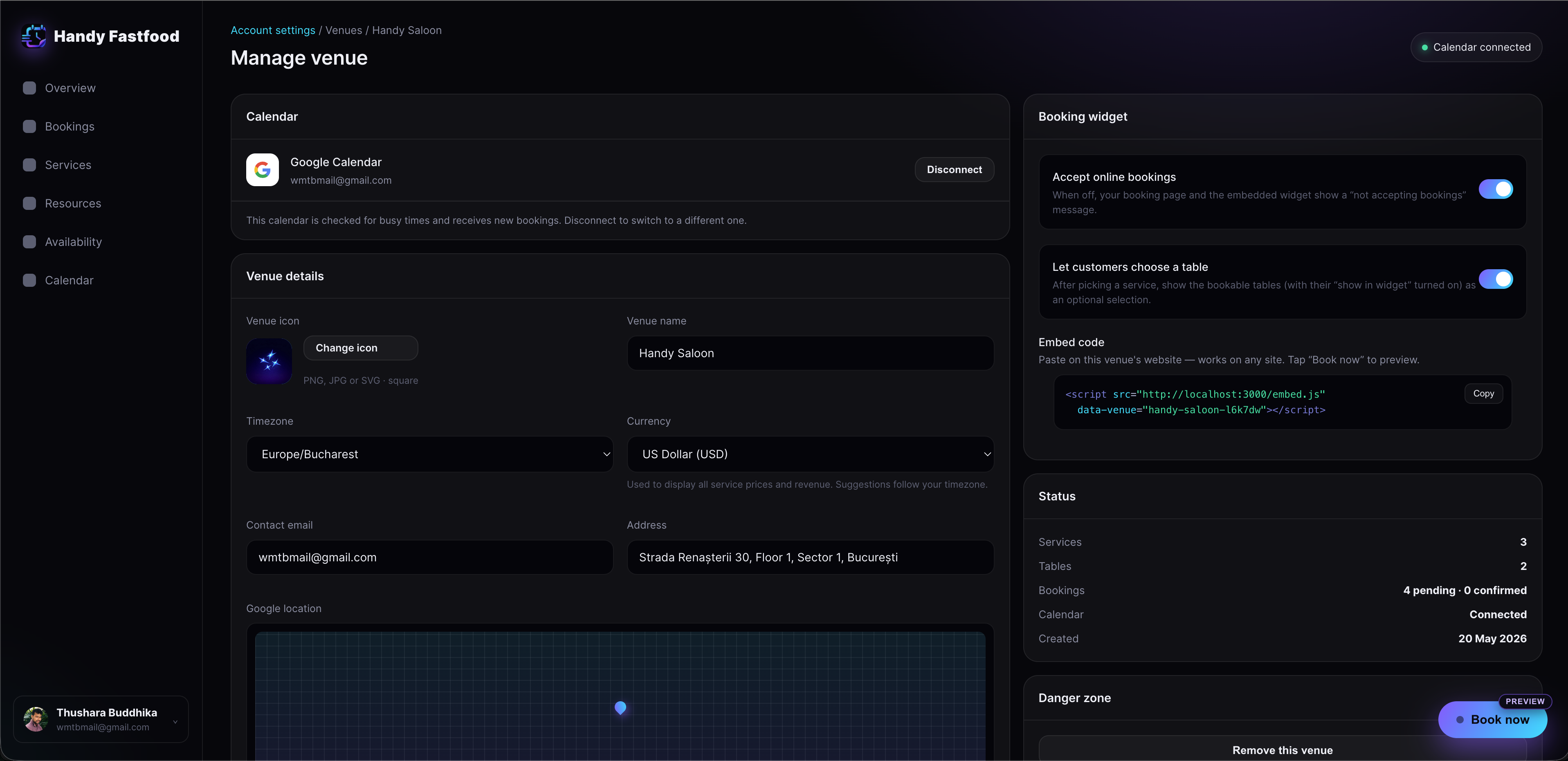
Task: Click the "Venues" breadcrumb text
Action: pos(343,30)
